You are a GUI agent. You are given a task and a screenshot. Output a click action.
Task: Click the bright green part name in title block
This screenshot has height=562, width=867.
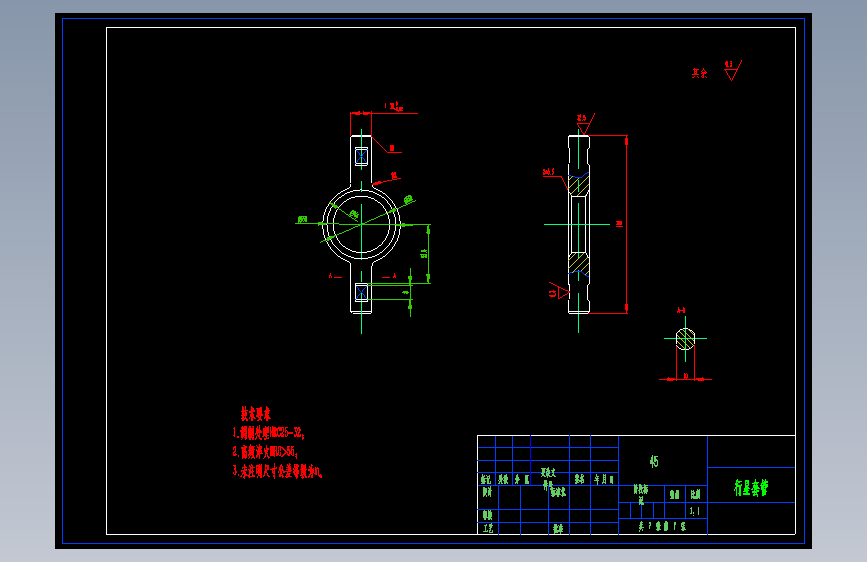(x=751, y=487)
